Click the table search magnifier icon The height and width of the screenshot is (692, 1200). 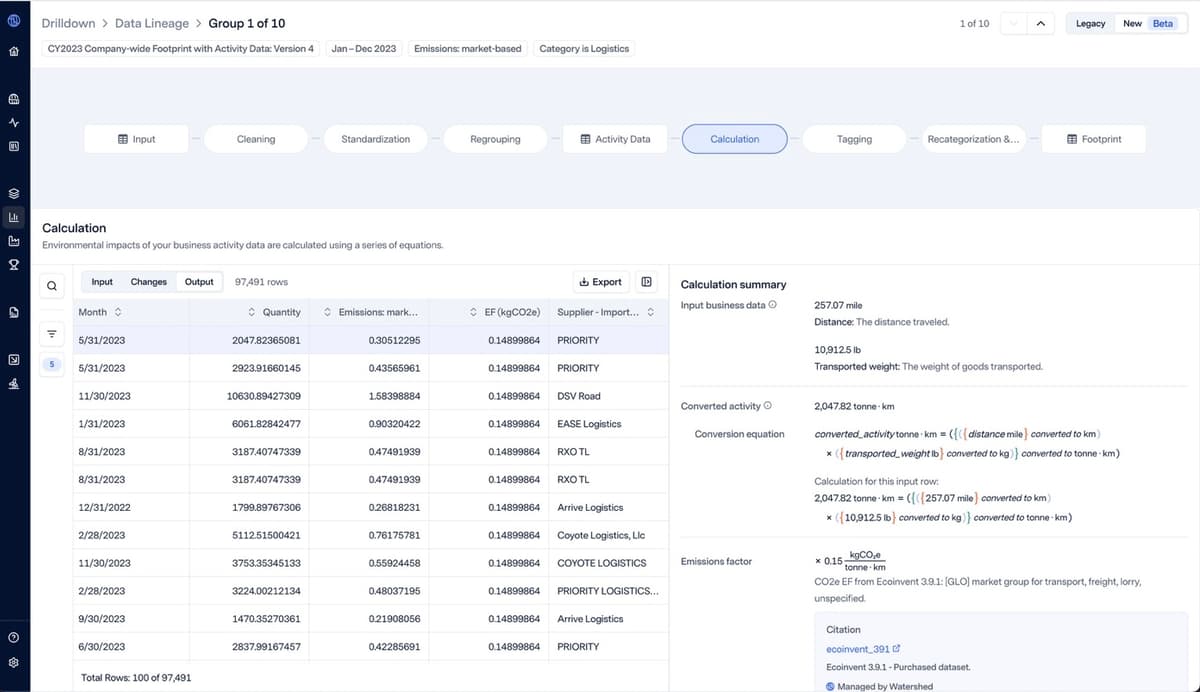51,287
